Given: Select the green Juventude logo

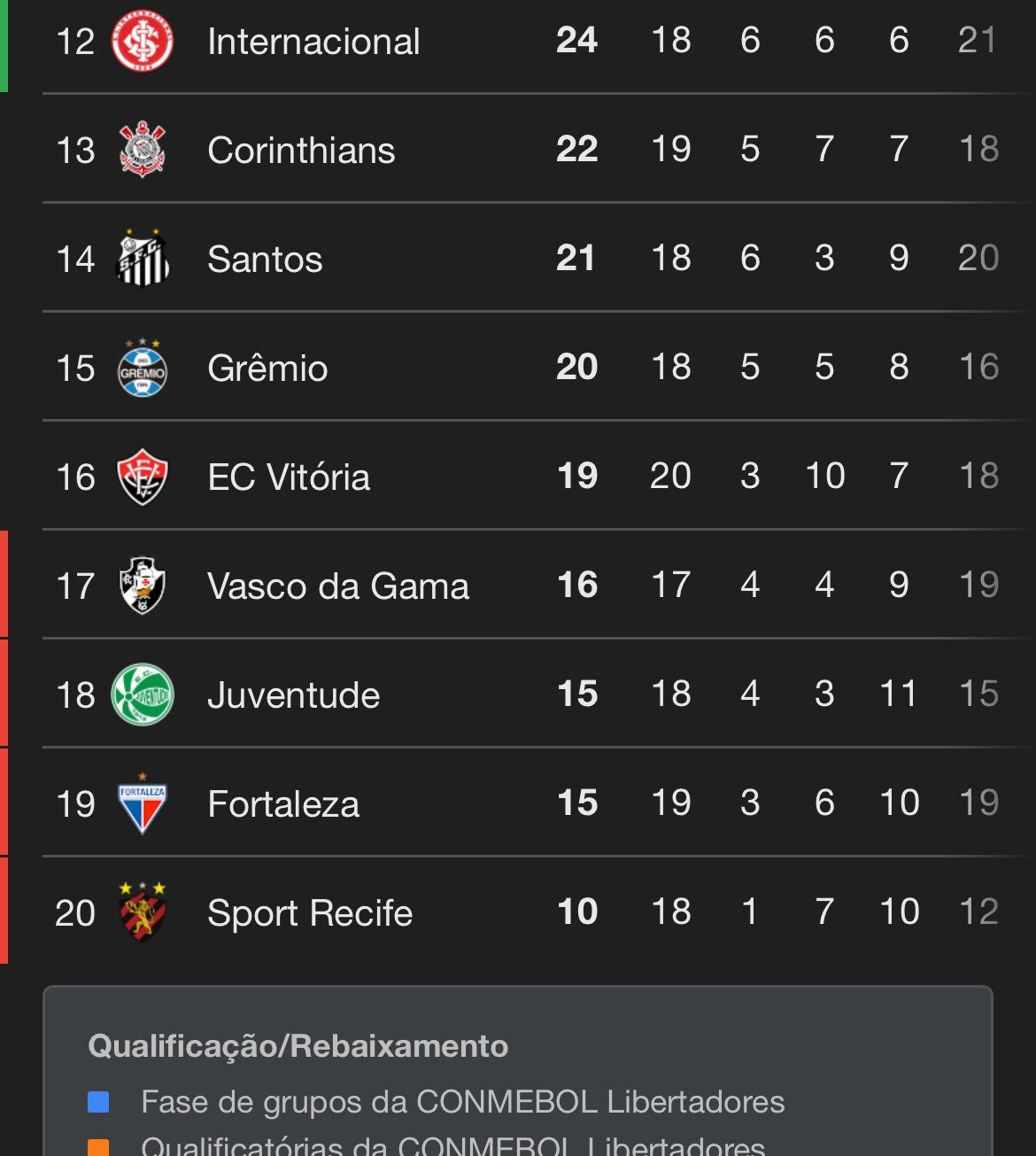Looking at the screenshot, I should click(x=143, y=694).
